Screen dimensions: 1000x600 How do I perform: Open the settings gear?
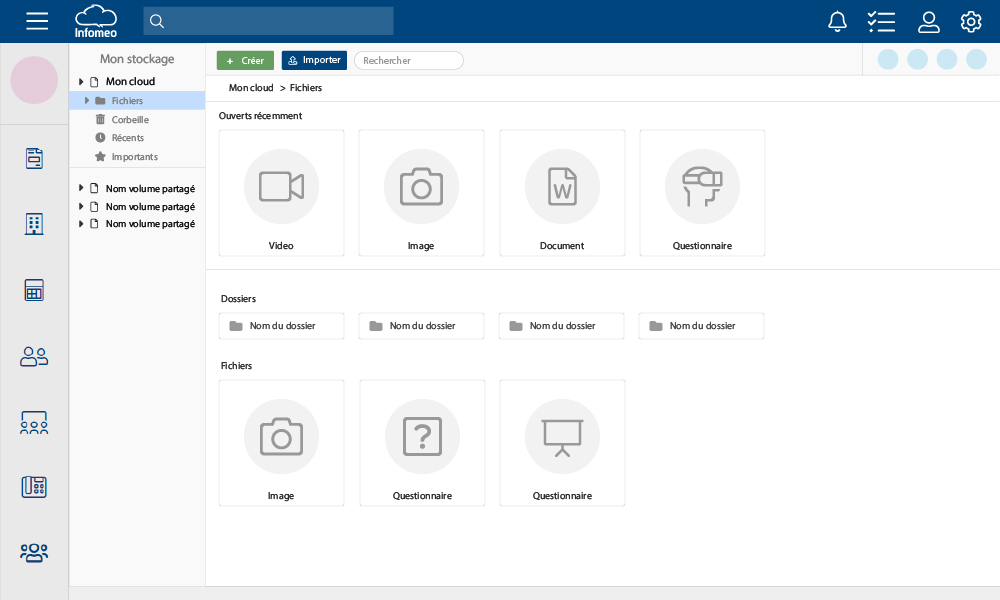[970, 21]
